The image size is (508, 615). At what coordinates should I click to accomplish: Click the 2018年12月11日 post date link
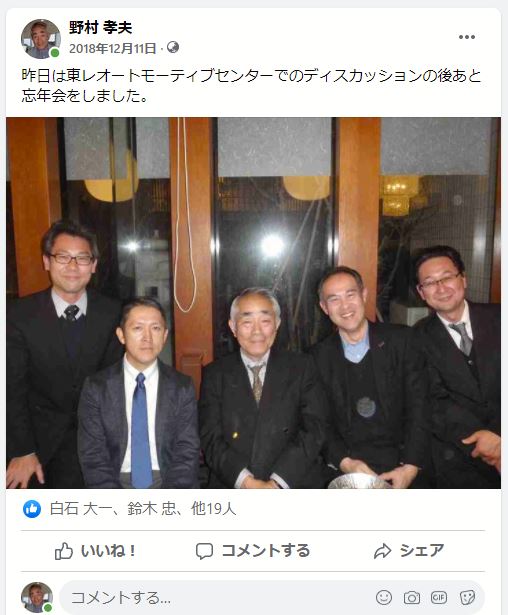click(113, 48)
